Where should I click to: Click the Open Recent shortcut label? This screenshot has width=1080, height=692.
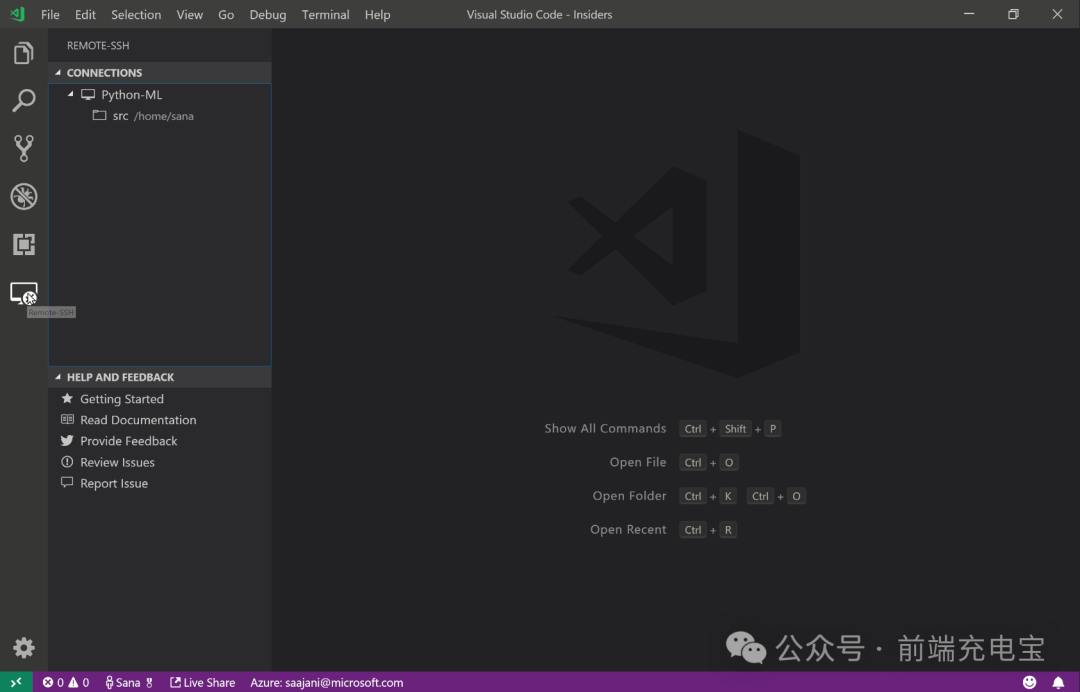628,530
